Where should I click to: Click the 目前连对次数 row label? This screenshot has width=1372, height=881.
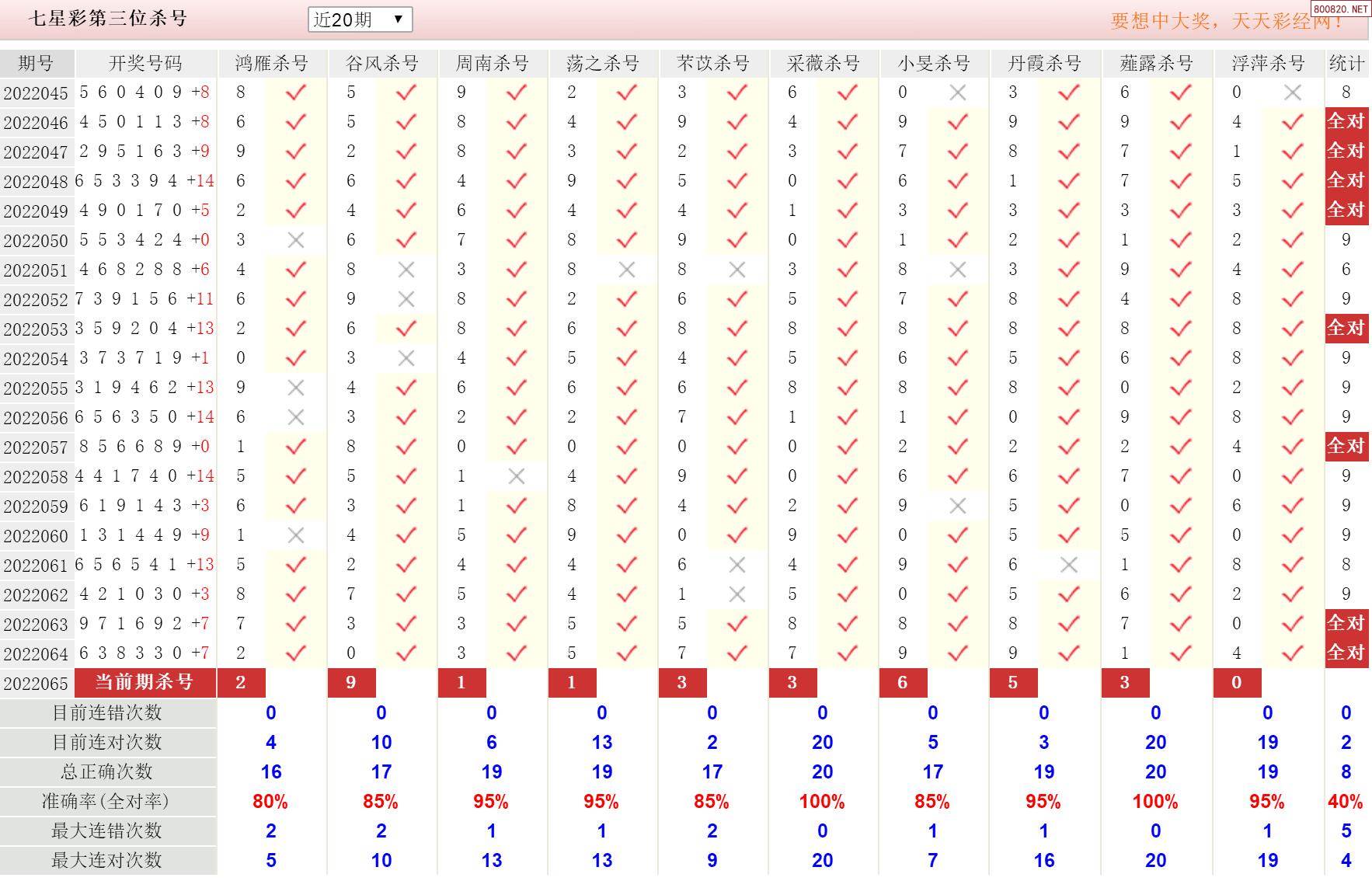[x=107, y=743]
